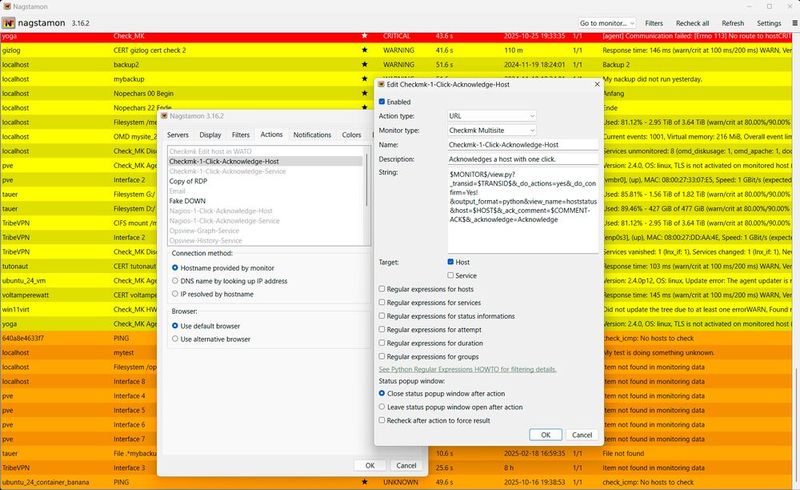Screen dimensions: 800x490
Task: Switch to the Colors tab
Action: 352,135
